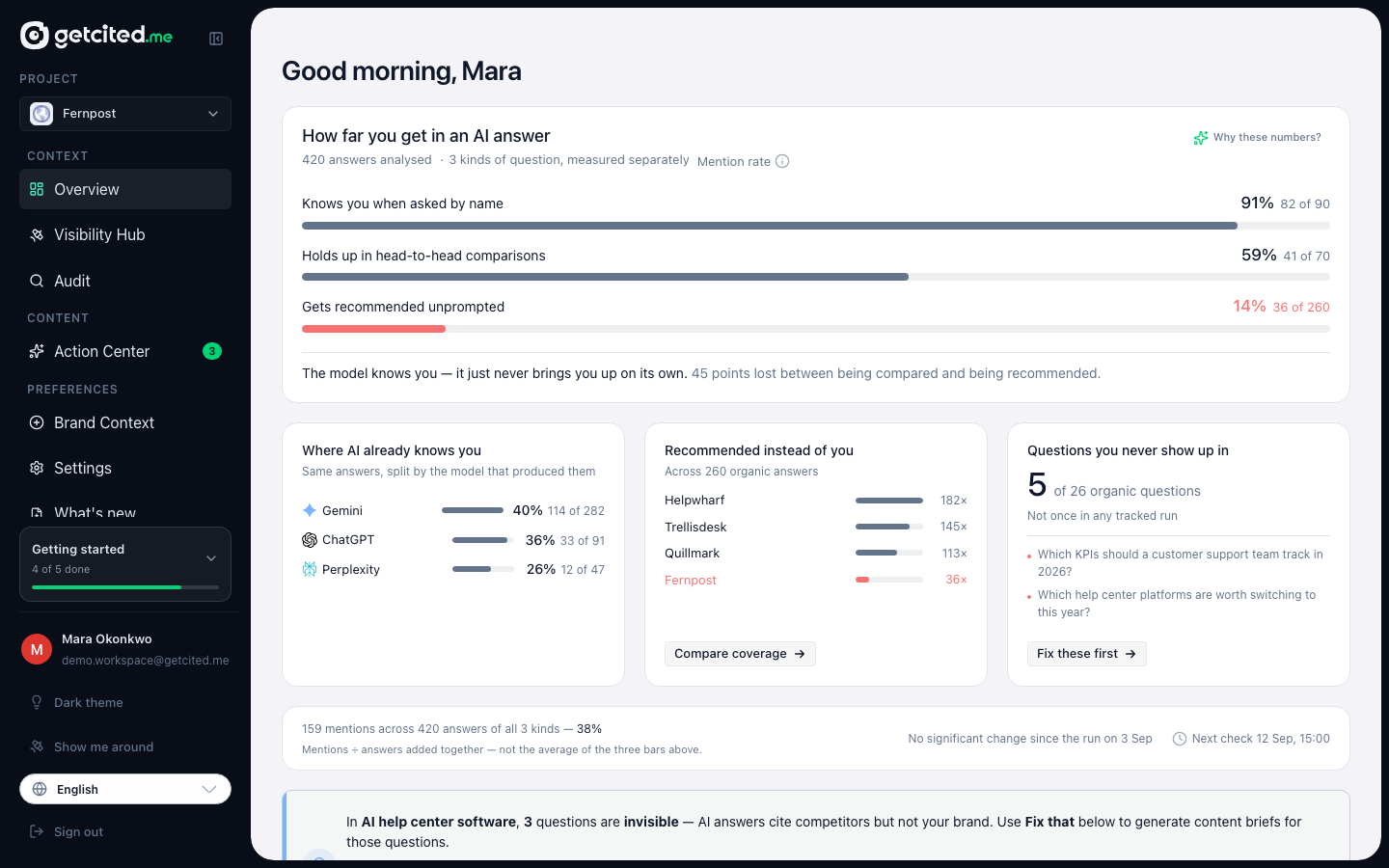Open the Overview page

click(125, 189)
